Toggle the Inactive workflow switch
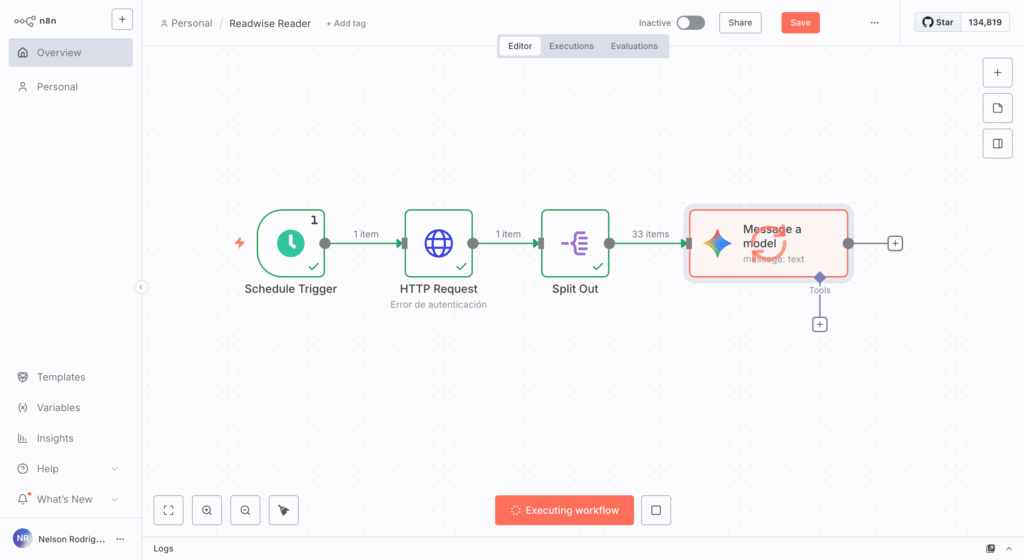 coord(690,23)
